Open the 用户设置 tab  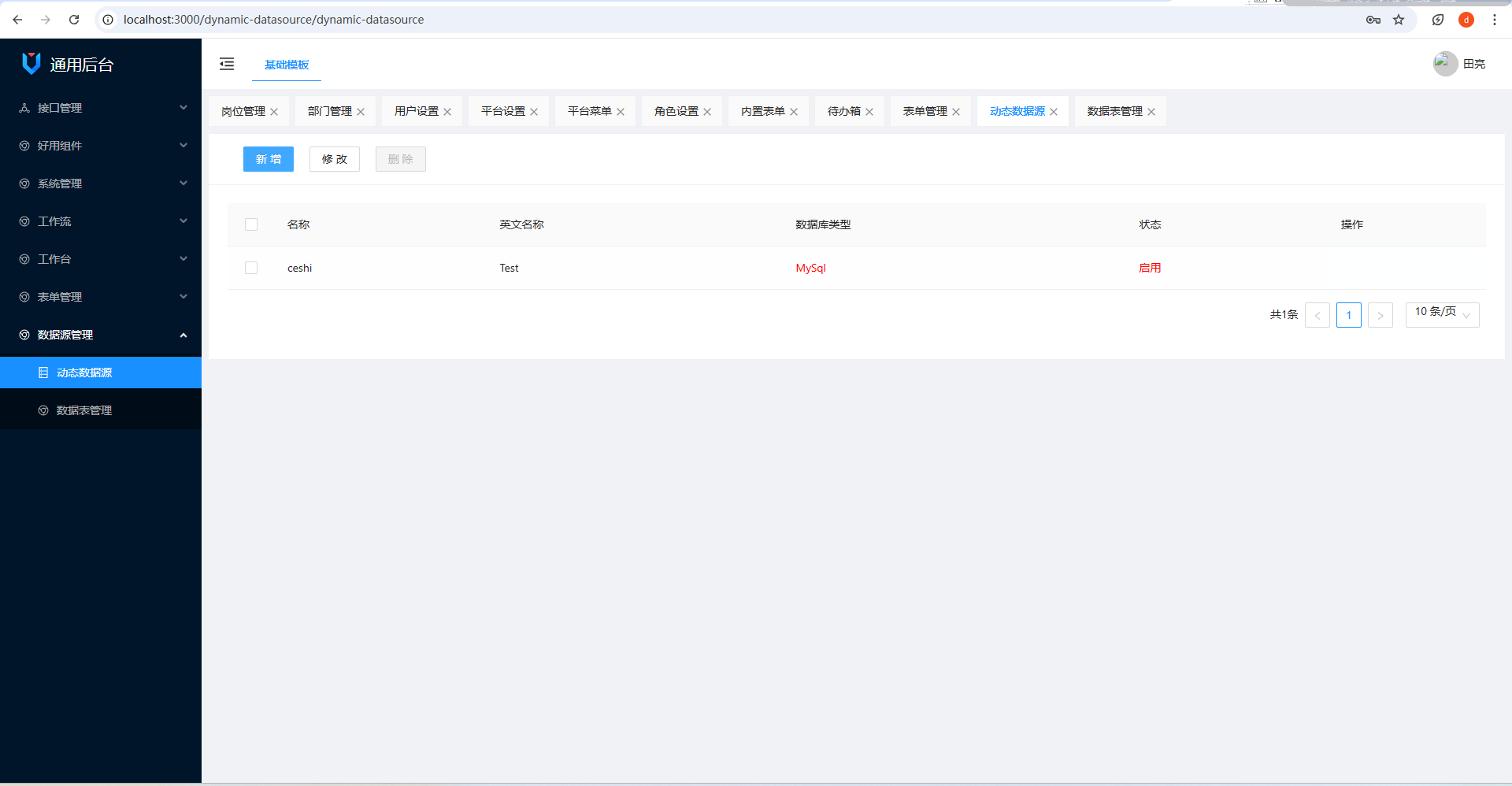[415, 111]
